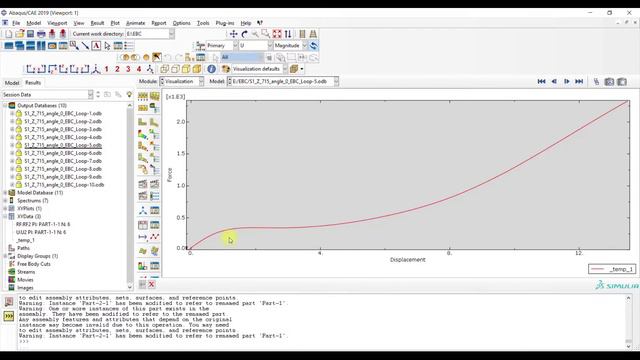640x360 pixels.
Task: Open the Animate menu
Action: [136, 23]
